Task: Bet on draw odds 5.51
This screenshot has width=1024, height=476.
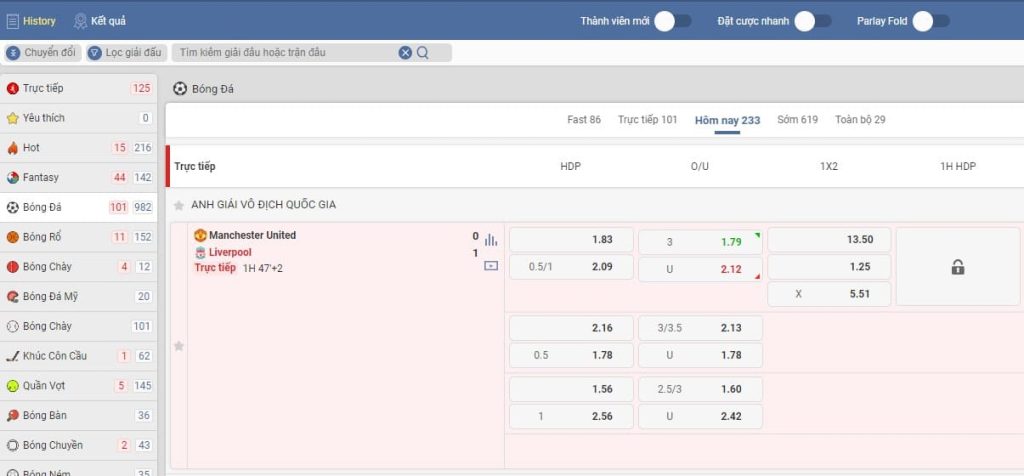Action: point(828,295)
